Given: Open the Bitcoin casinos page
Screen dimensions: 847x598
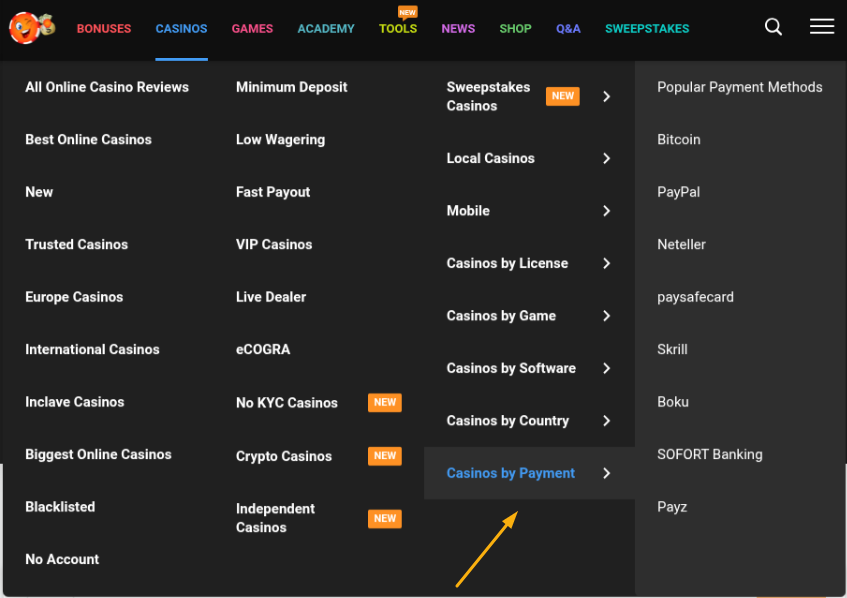Looking at the screenshot, I should 679,139.
